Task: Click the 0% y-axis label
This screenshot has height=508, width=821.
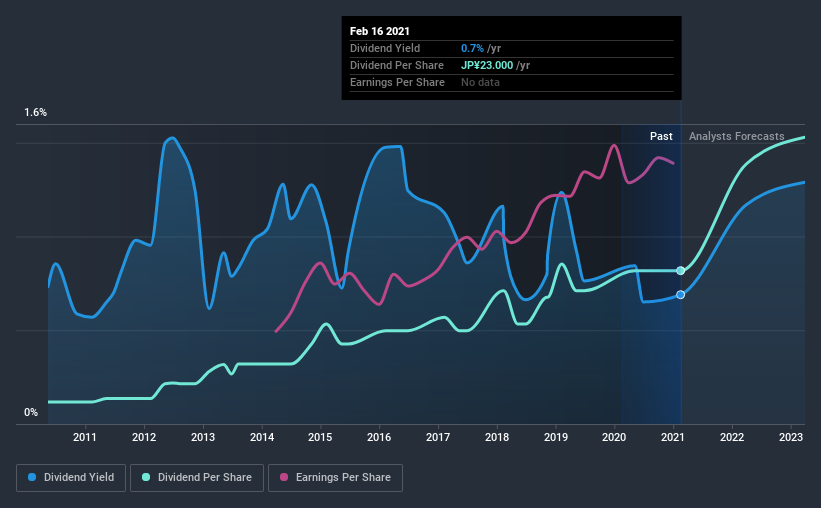Action: pyautogui.click(x=31, y=412)
